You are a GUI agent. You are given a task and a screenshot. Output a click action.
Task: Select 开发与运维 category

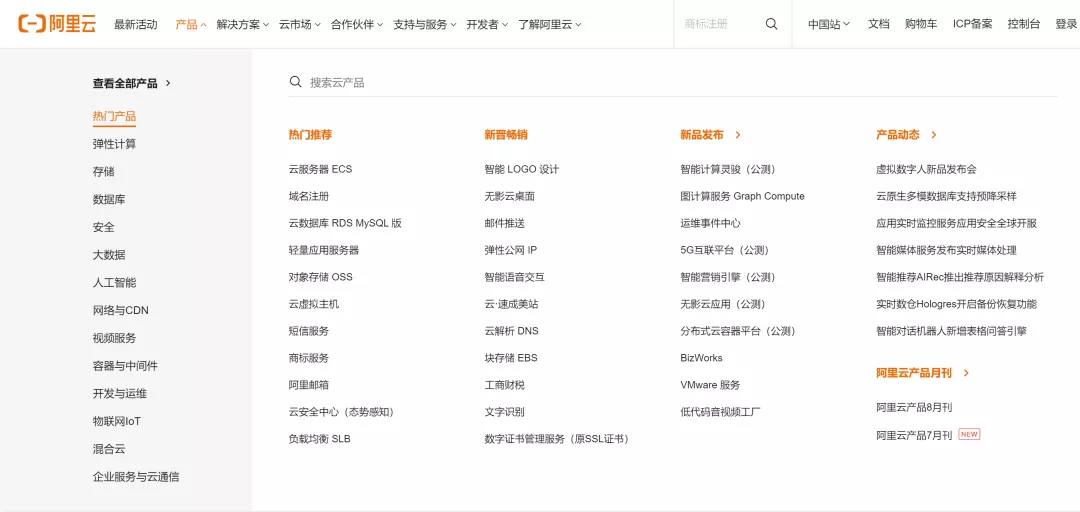pos(120,393)
